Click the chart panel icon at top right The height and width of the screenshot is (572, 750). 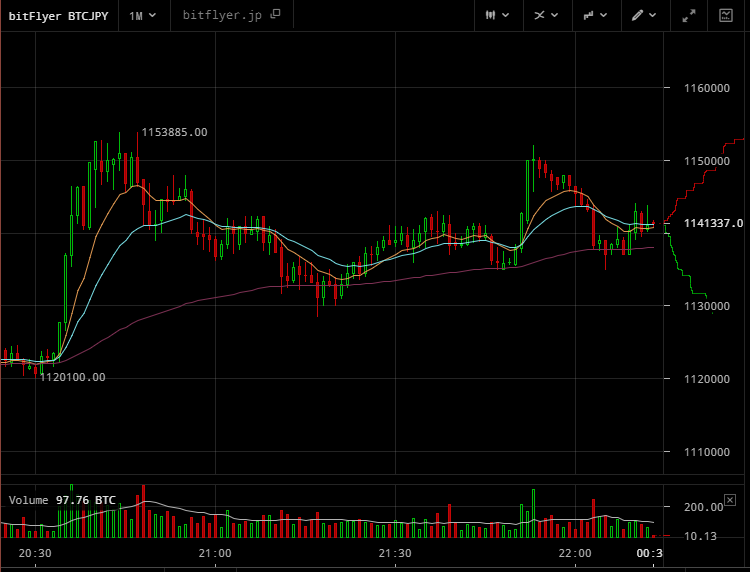pos(726,15)
